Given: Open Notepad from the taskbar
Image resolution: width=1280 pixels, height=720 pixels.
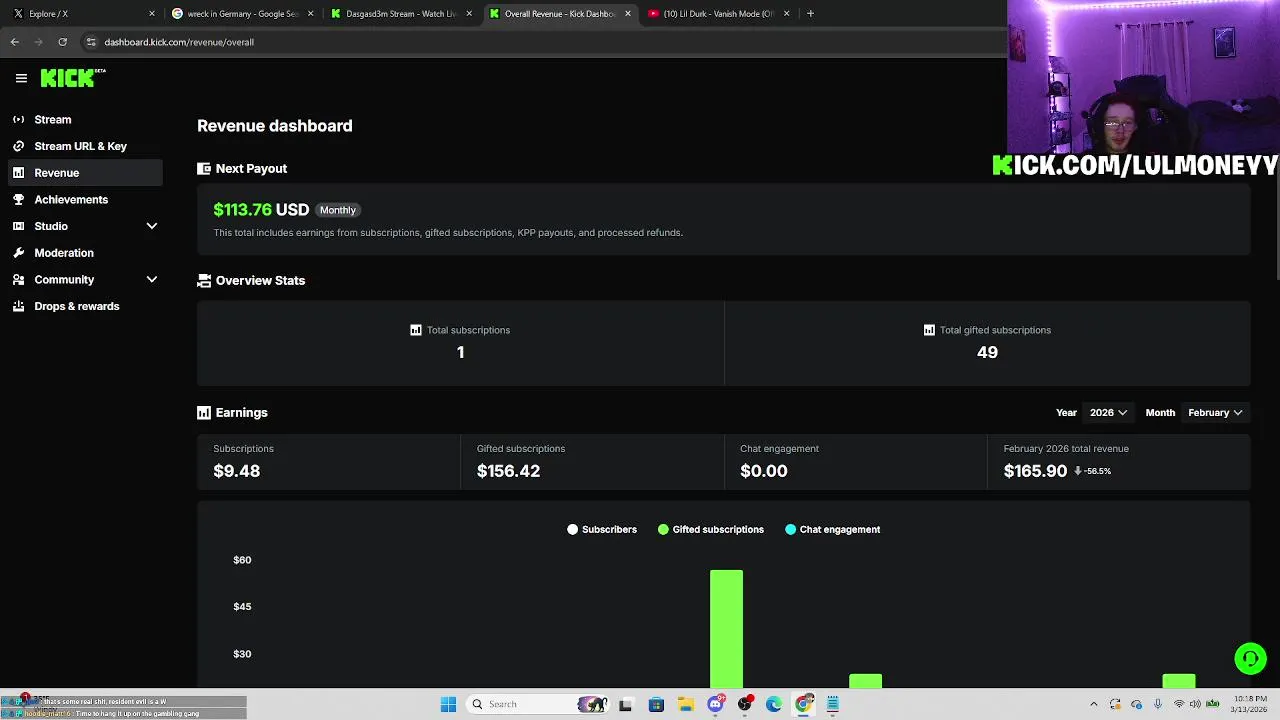Looking at the screenshot, I should tap(832, 704).
